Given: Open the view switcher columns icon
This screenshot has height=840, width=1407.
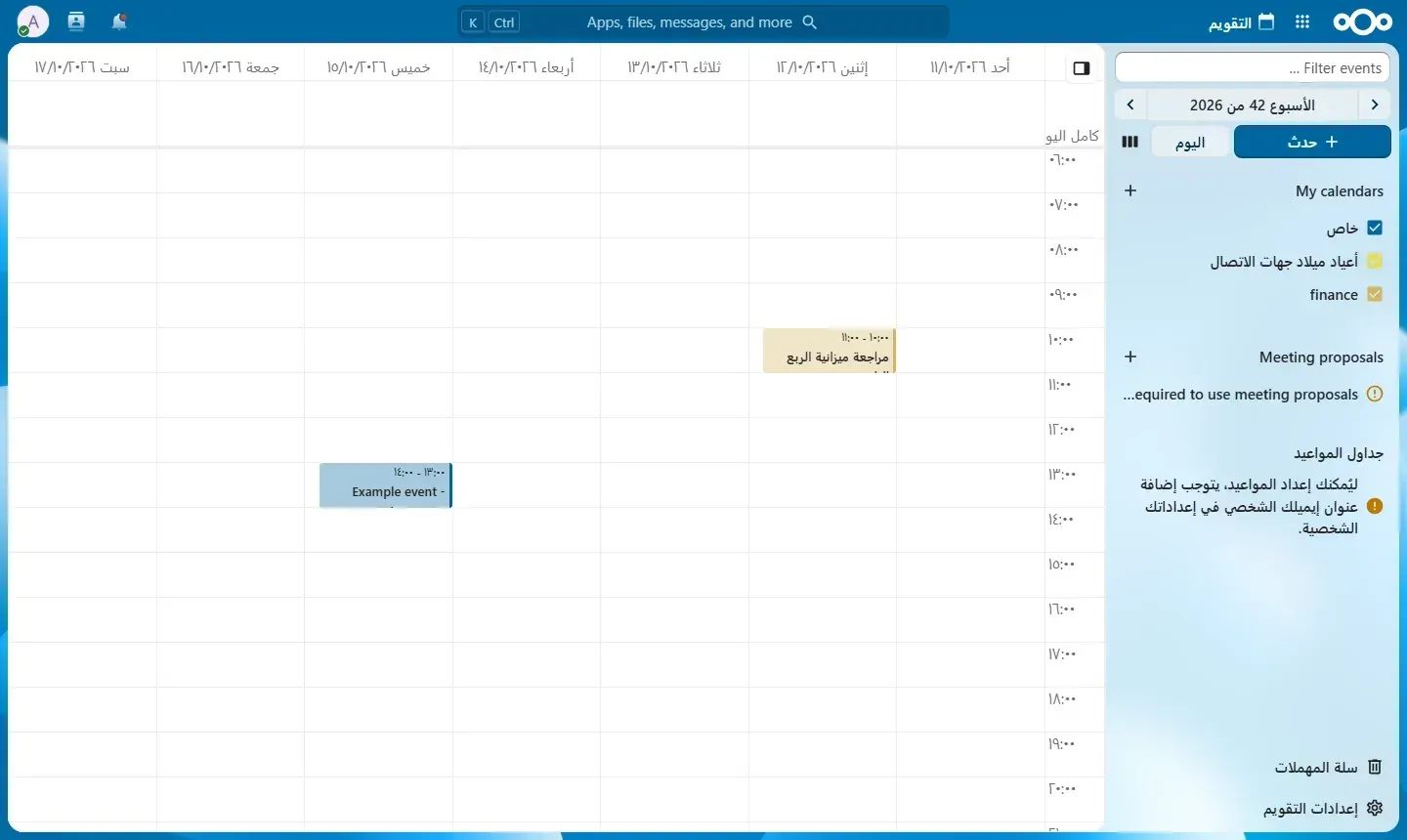Looking at the screenshot, I should pyautogui.click(x=1130, y=142).
